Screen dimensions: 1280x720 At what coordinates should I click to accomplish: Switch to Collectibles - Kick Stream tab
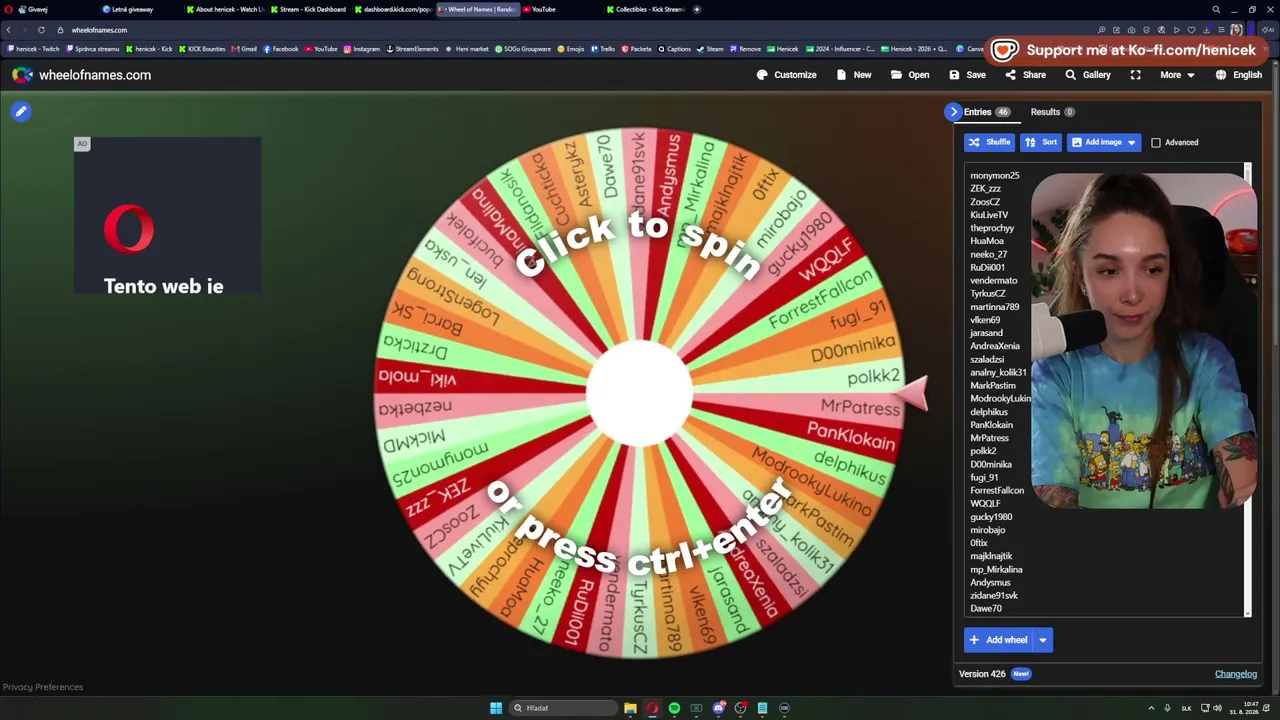click(645, 9)
